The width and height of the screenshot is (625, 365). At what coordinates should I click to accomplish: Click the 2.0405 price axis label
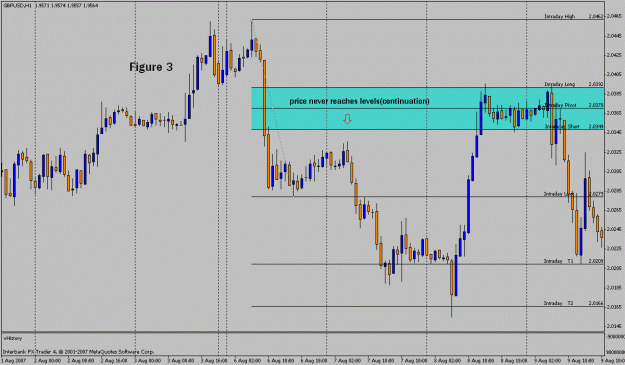coord(614,74)
